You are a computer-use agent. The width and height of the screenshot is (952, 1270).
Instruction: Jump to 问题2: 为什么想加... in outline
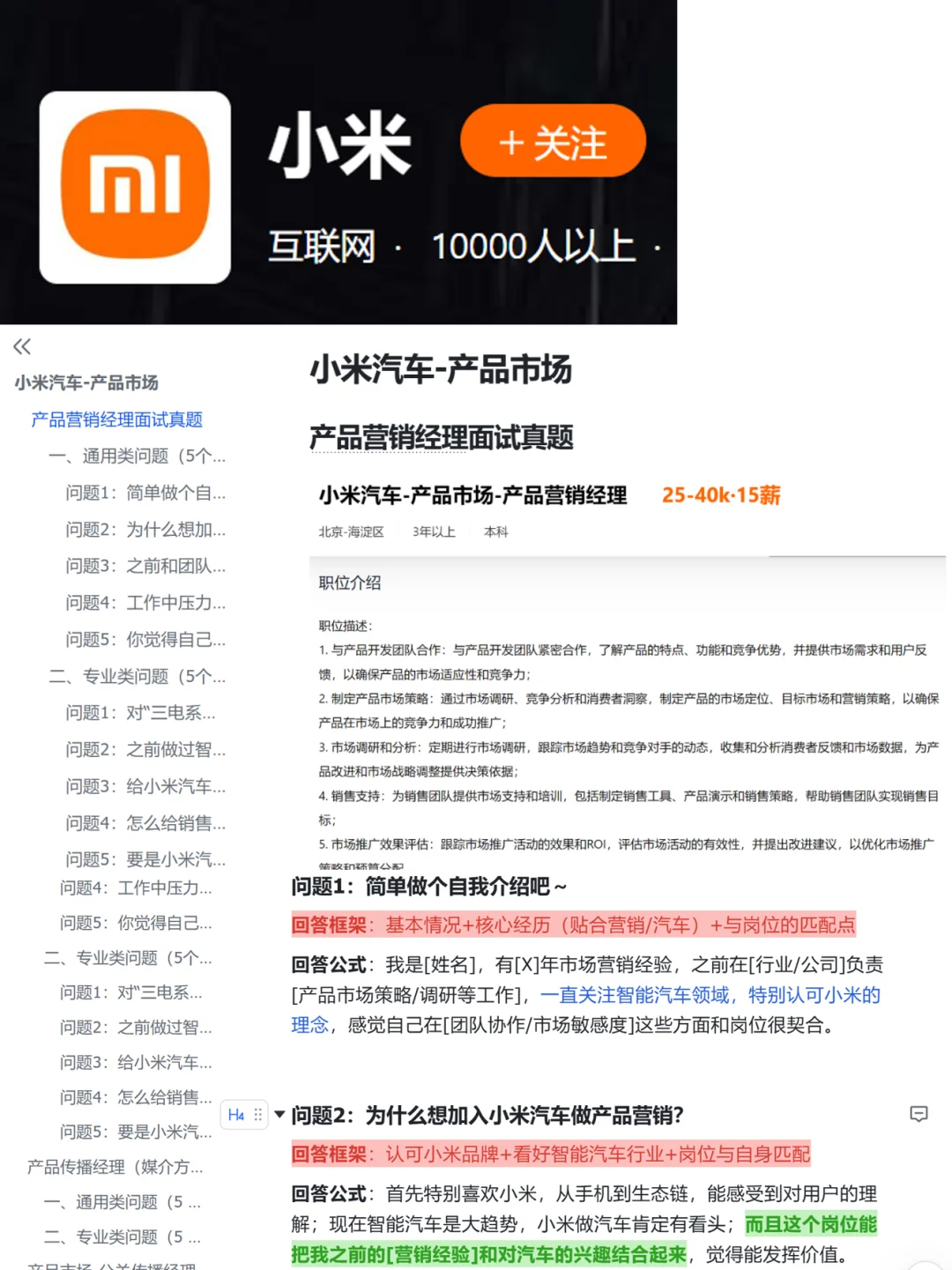click(x=145, y=530)
